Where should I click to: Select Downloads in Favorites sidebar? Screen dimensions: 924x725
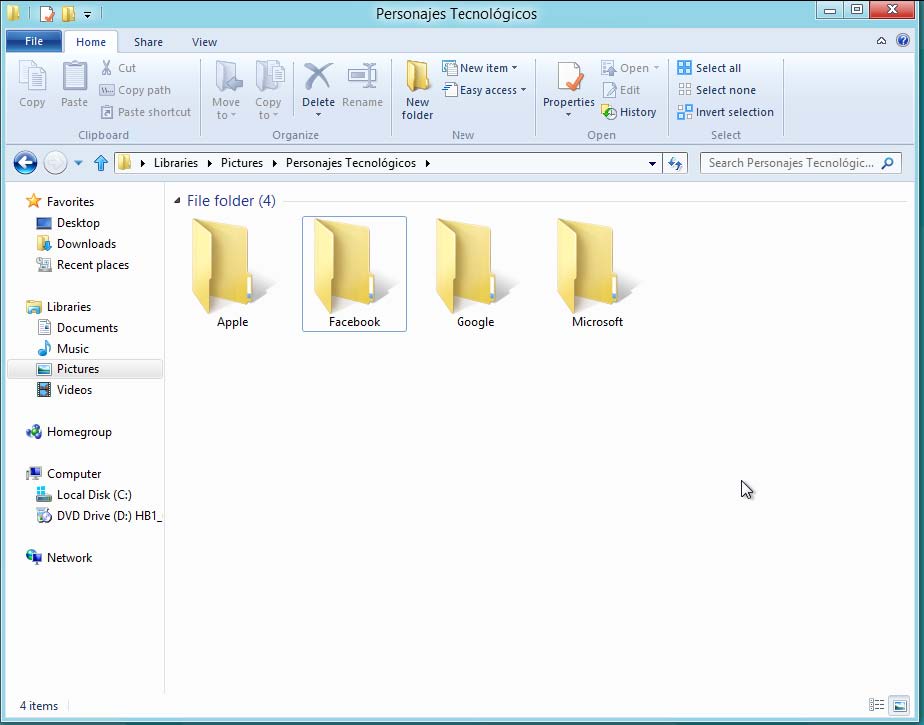86,244
